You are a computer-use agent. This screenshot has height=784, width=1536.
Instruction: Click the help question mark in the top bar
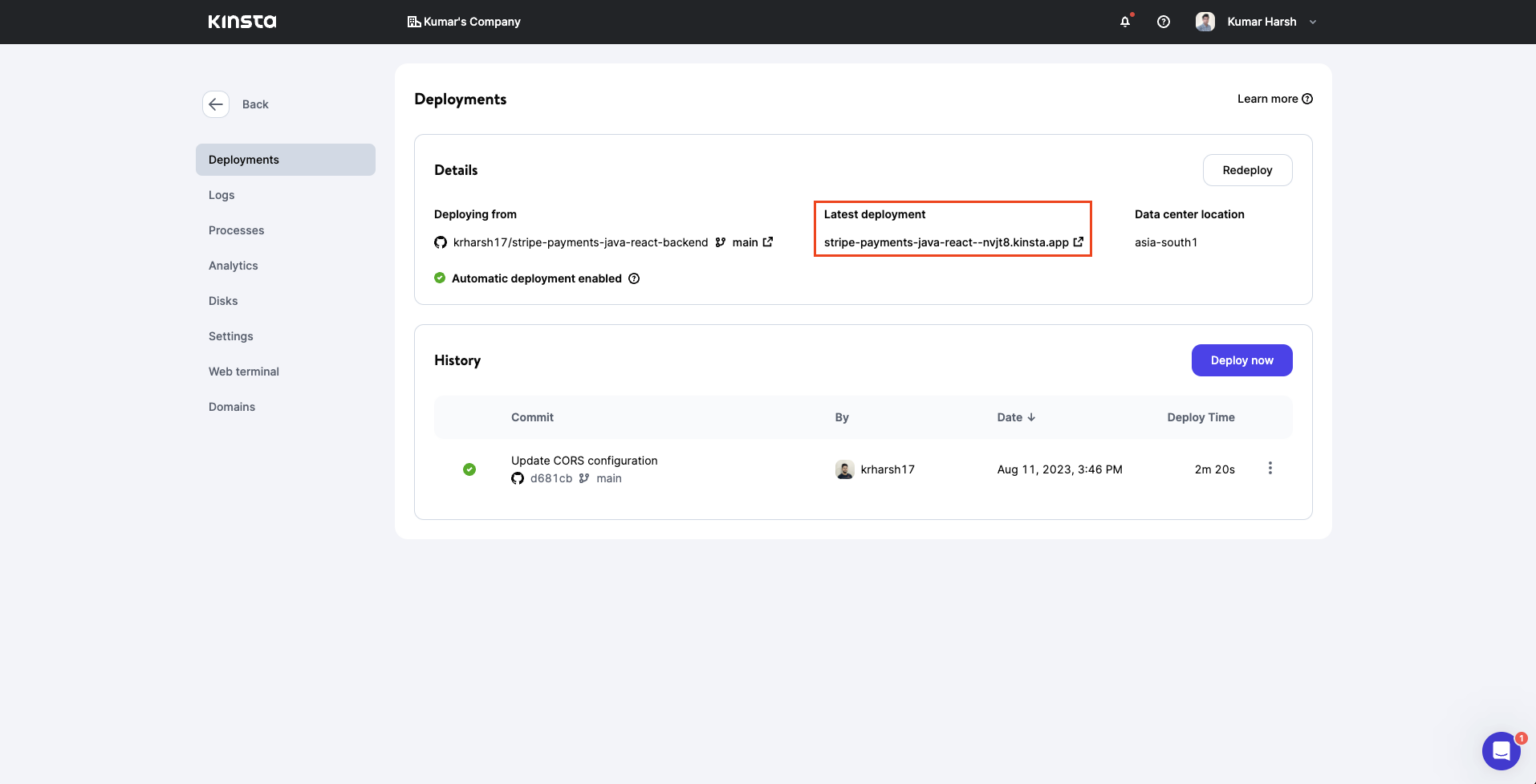pos(1163,21)
